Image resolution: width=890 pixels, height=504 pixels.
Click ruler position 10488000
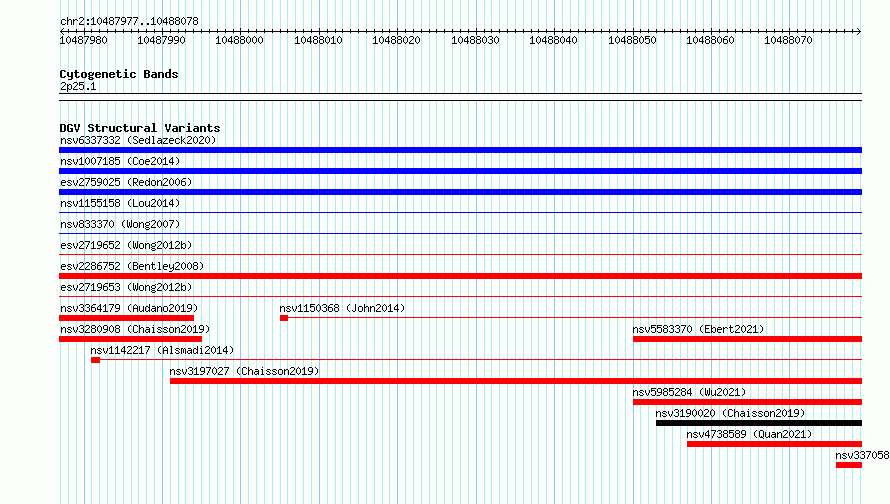tap(240, 40)
